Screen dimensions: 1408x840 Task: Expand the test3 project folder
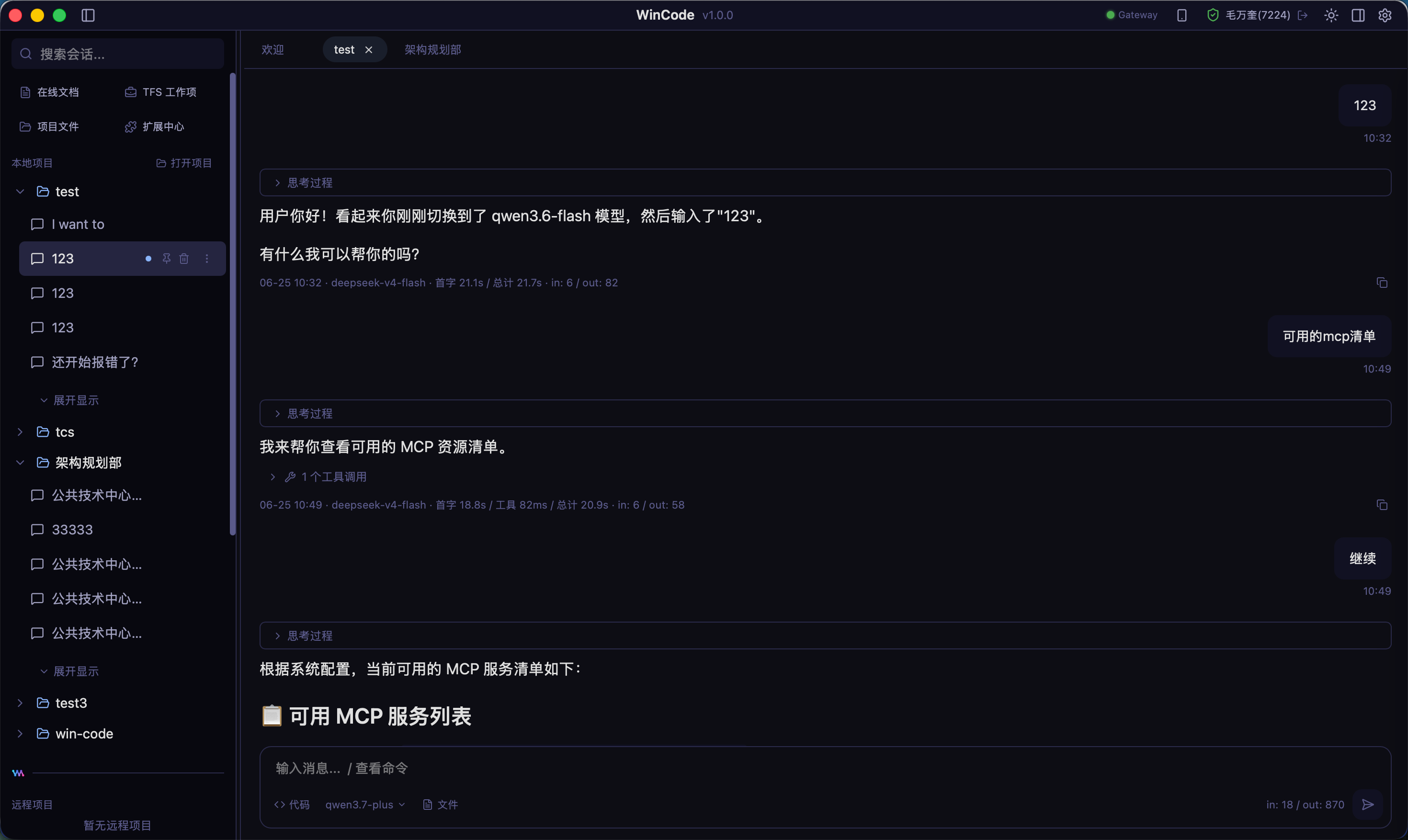tap(21, 703)
